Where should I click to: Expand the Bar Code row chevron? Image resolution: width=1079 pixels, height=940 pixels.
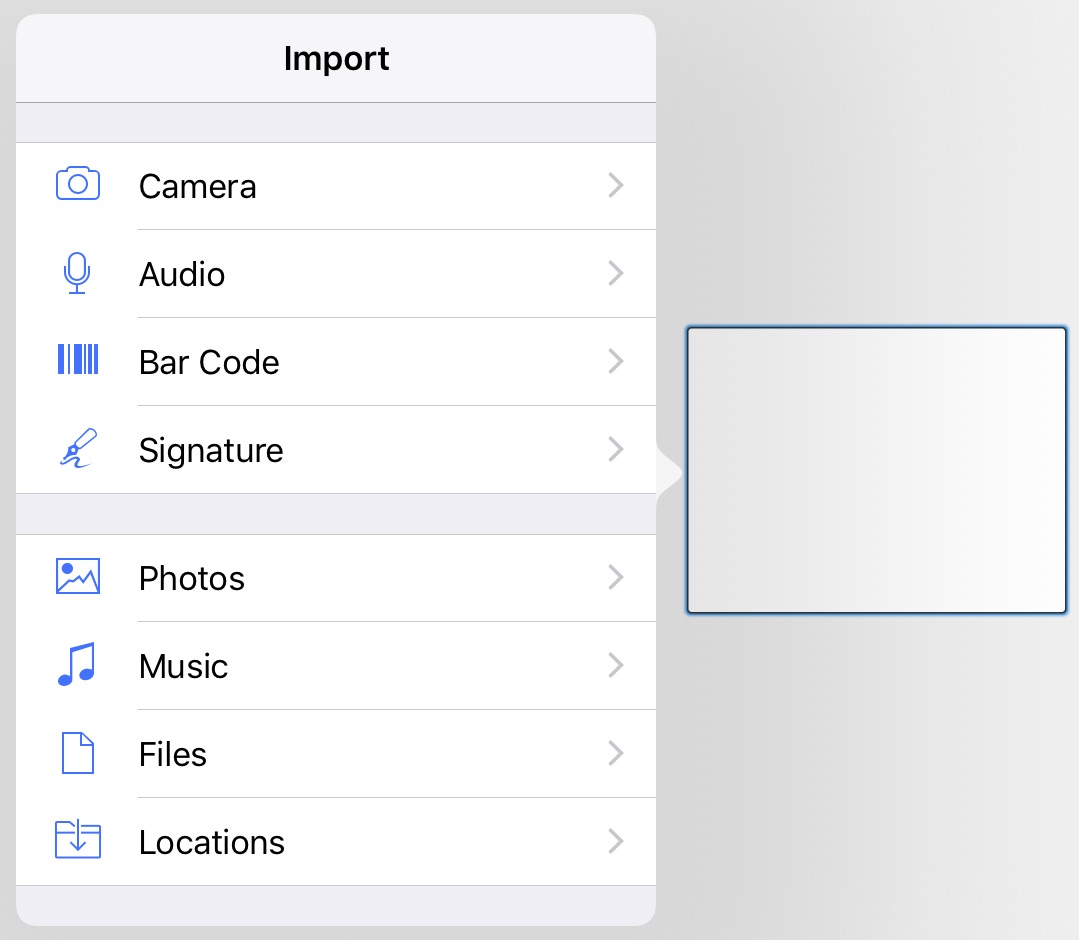coord(616,361)
